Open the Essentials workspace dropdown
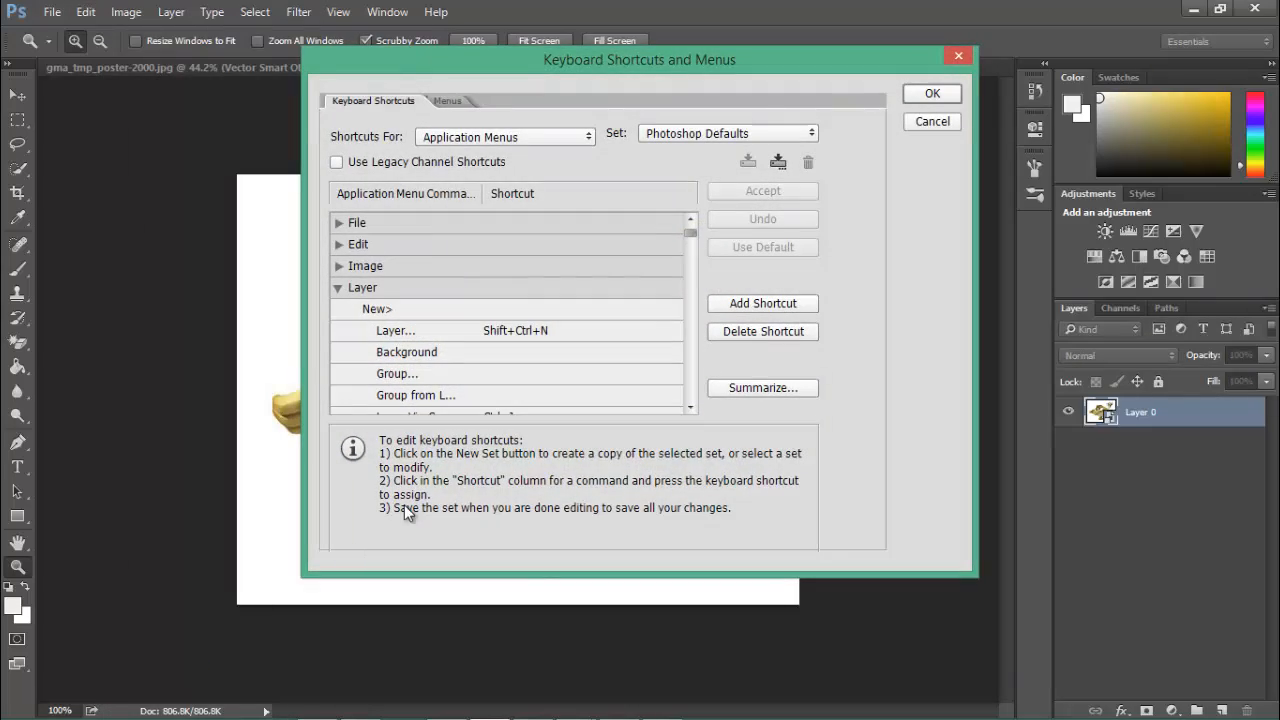 coord(1218,41)
